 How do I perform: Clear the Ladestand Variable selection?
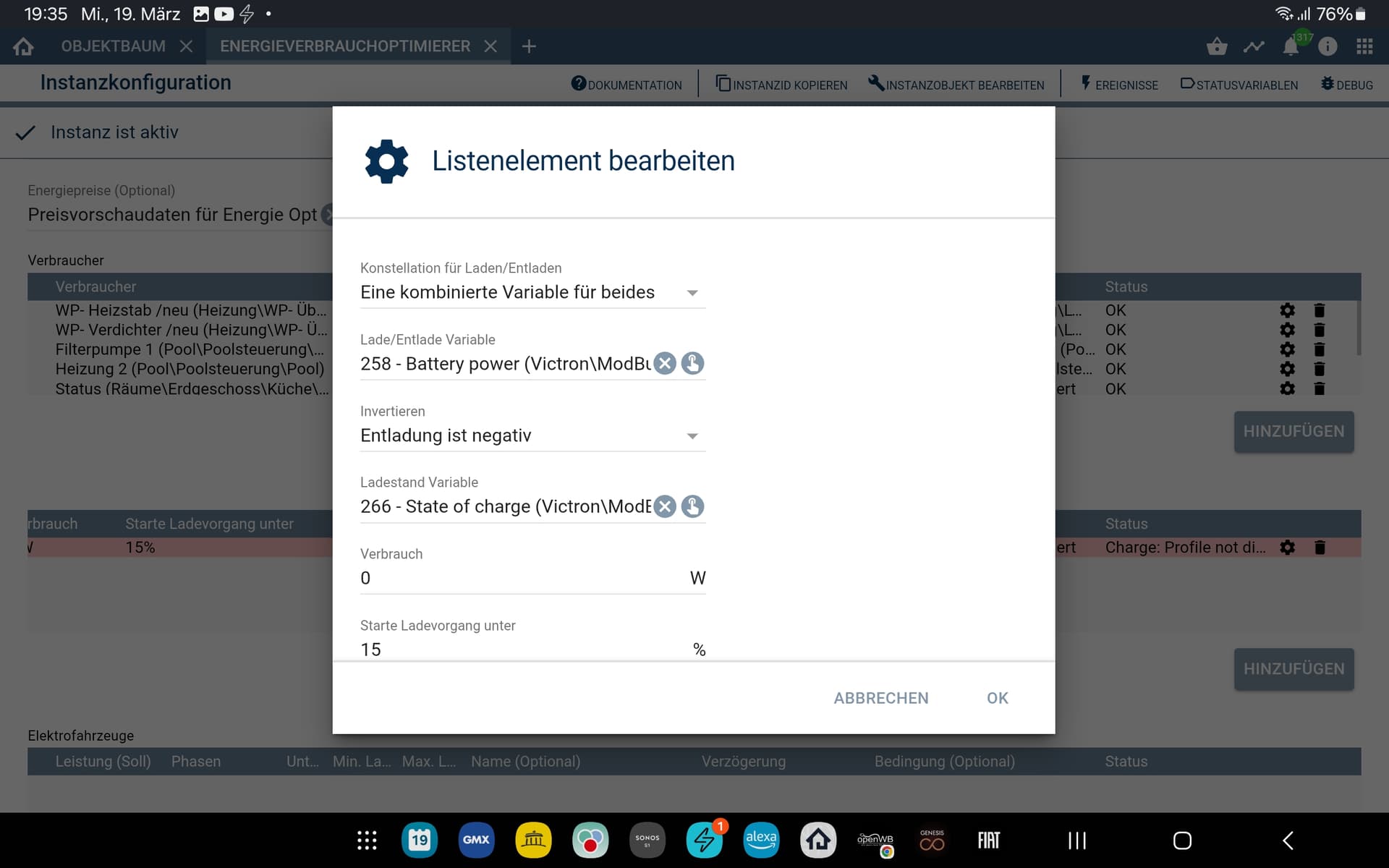[x=665, y=506]
